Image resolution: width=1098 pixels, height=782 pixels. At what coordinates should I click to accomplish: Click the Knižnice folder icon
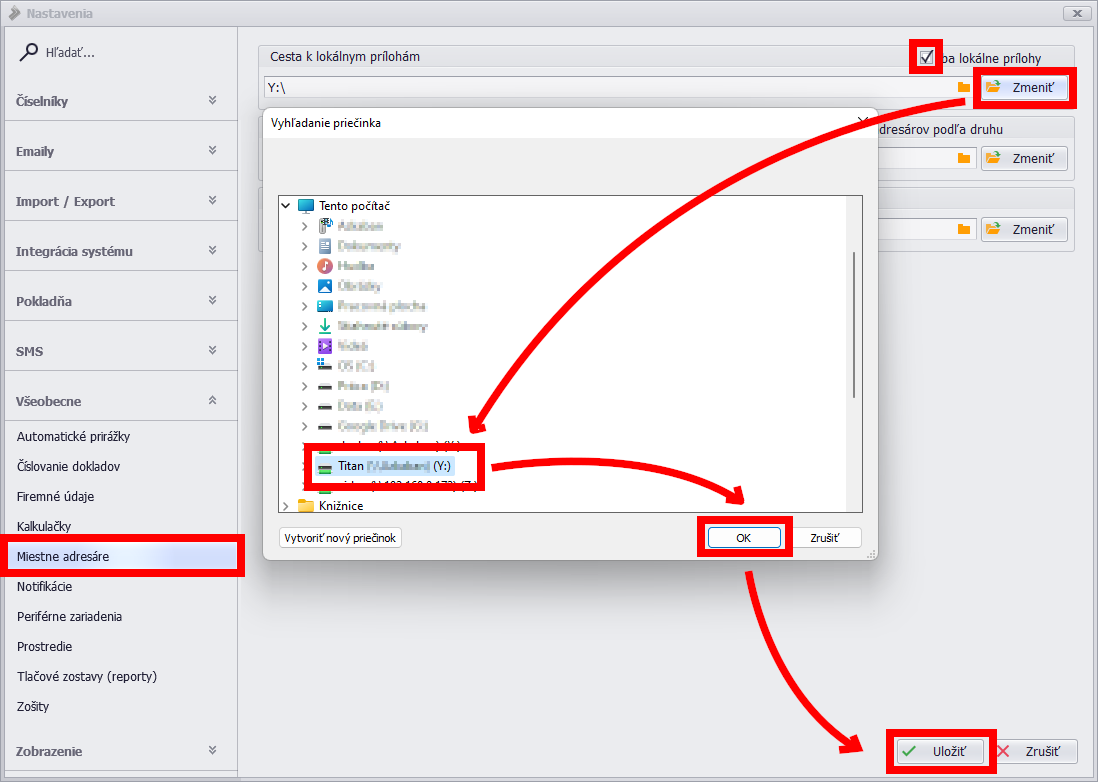[306, 506]
